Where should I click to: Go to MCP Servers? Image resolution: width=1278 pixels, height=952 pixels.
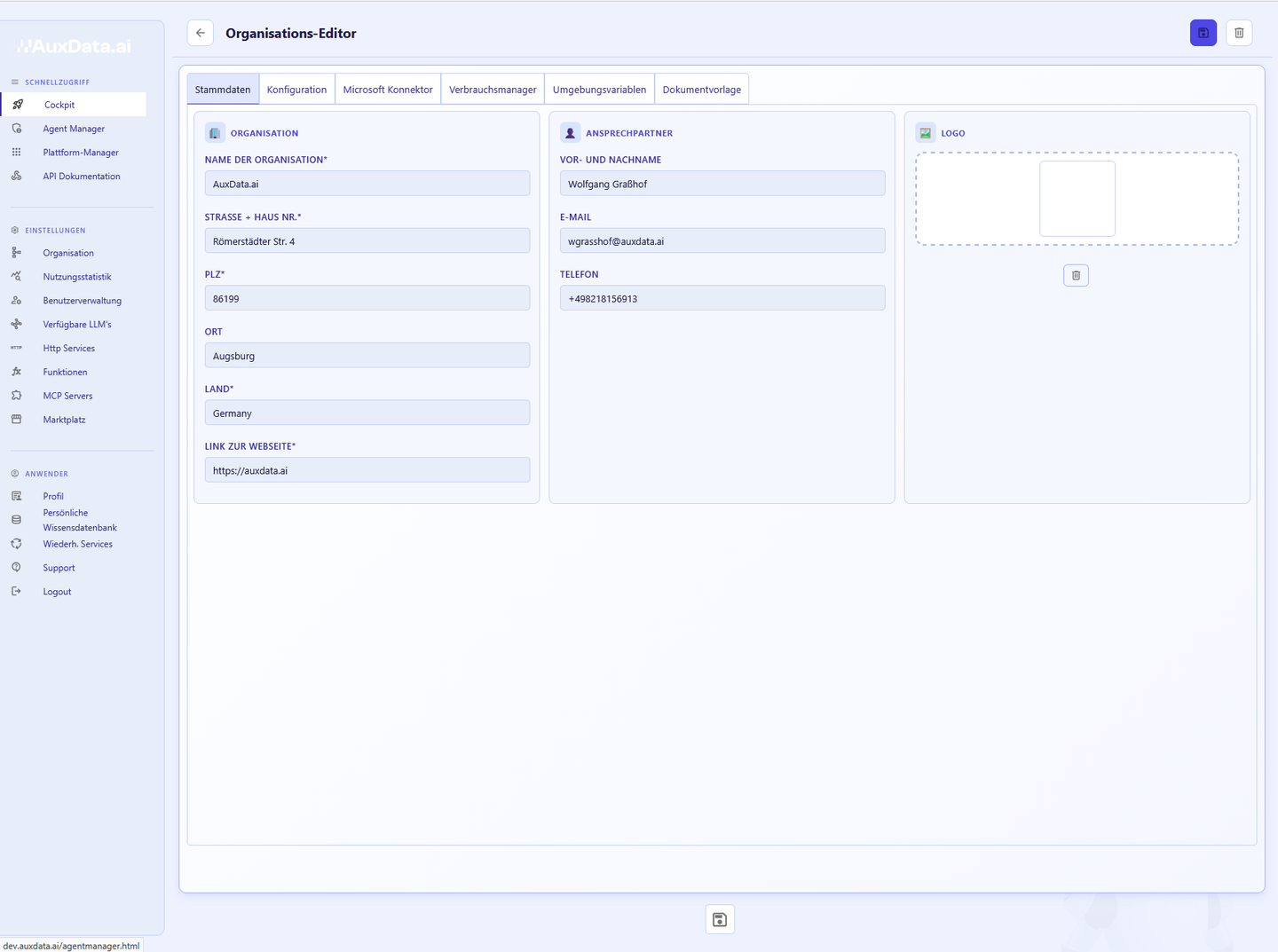coord(68,396)
